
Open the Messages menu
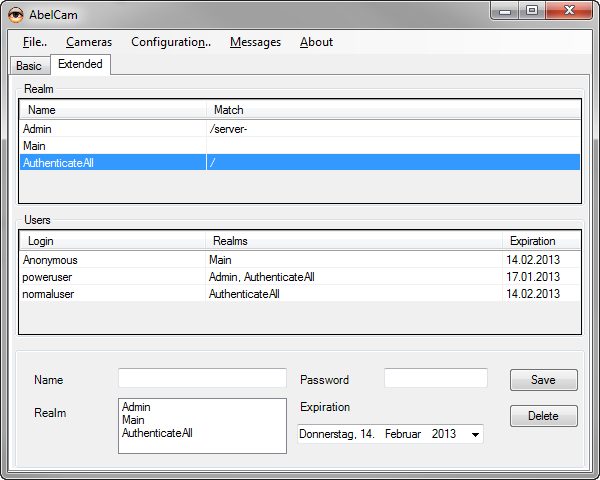click(255, 42)
